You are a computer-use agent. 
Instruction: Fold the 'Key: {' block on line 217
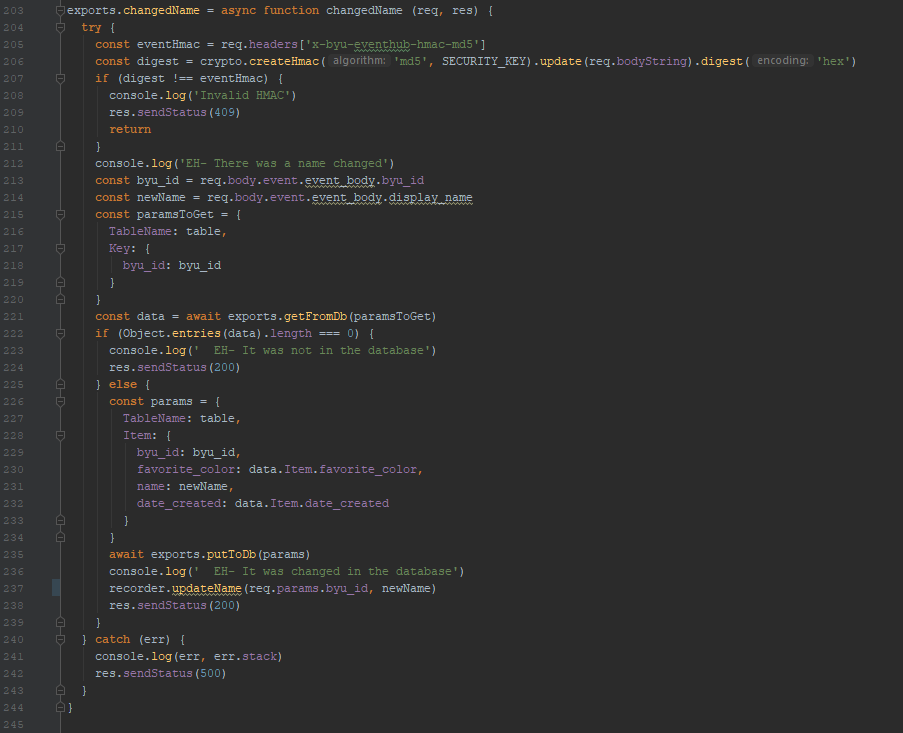(60, 248)
